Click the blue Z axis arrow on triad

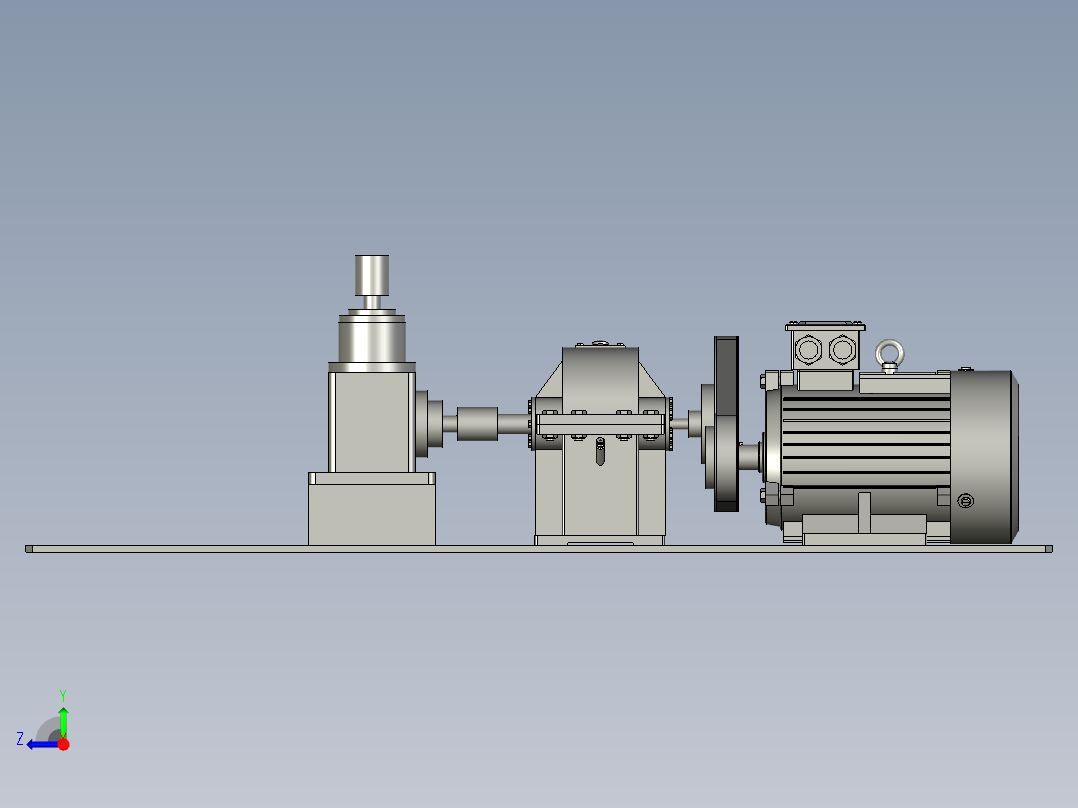point(43,745)
